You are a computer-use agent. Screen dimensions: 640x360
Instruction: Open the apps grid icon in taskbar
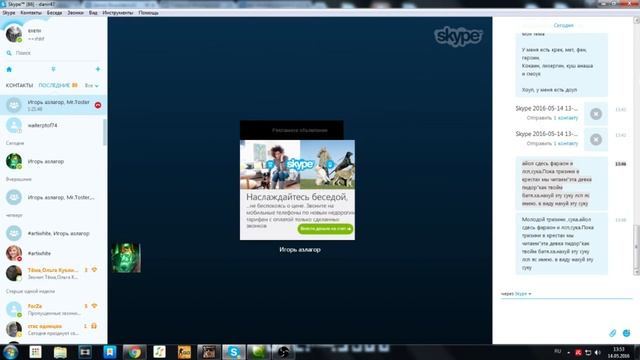[x=36, y=352]
